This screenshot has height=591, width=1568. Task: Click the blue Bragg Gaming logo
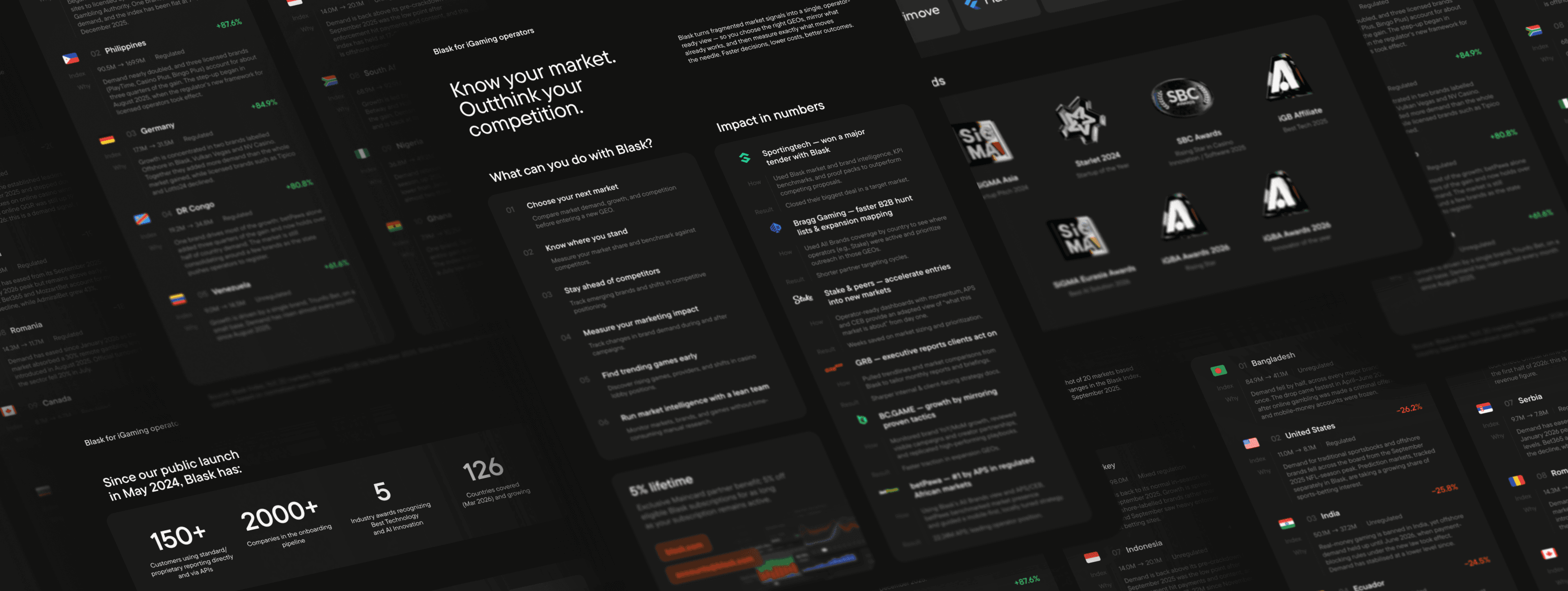775,228
